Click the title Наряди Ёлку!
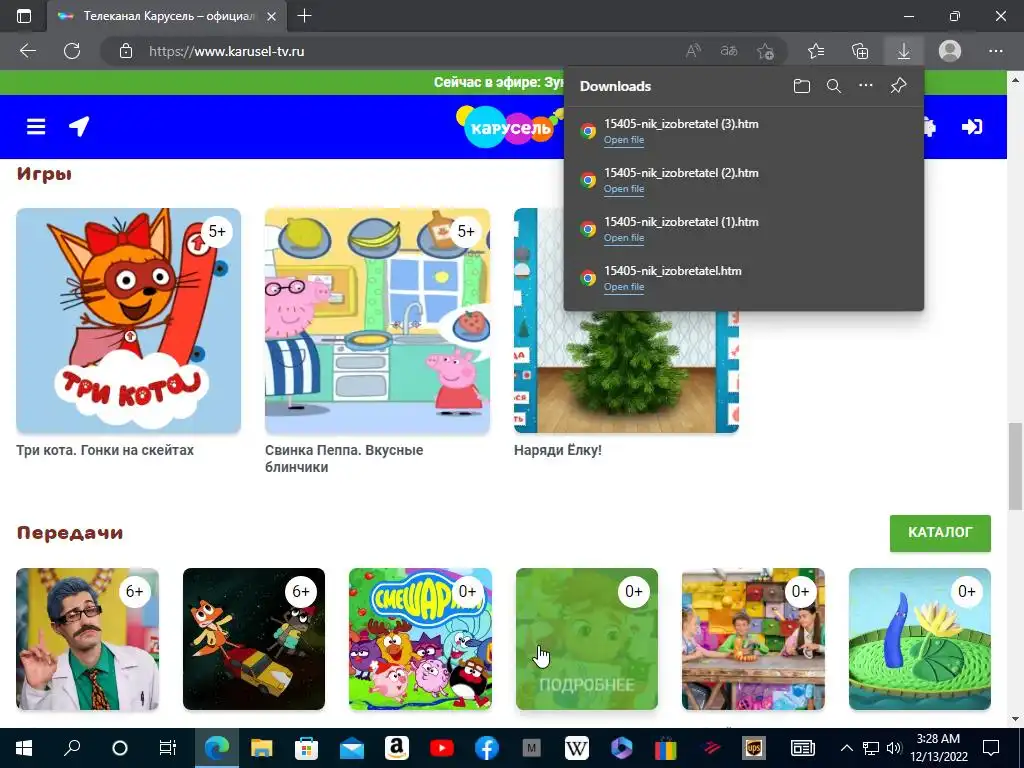The height and width of the screenshot is (768, 1024). coord(558,450)
